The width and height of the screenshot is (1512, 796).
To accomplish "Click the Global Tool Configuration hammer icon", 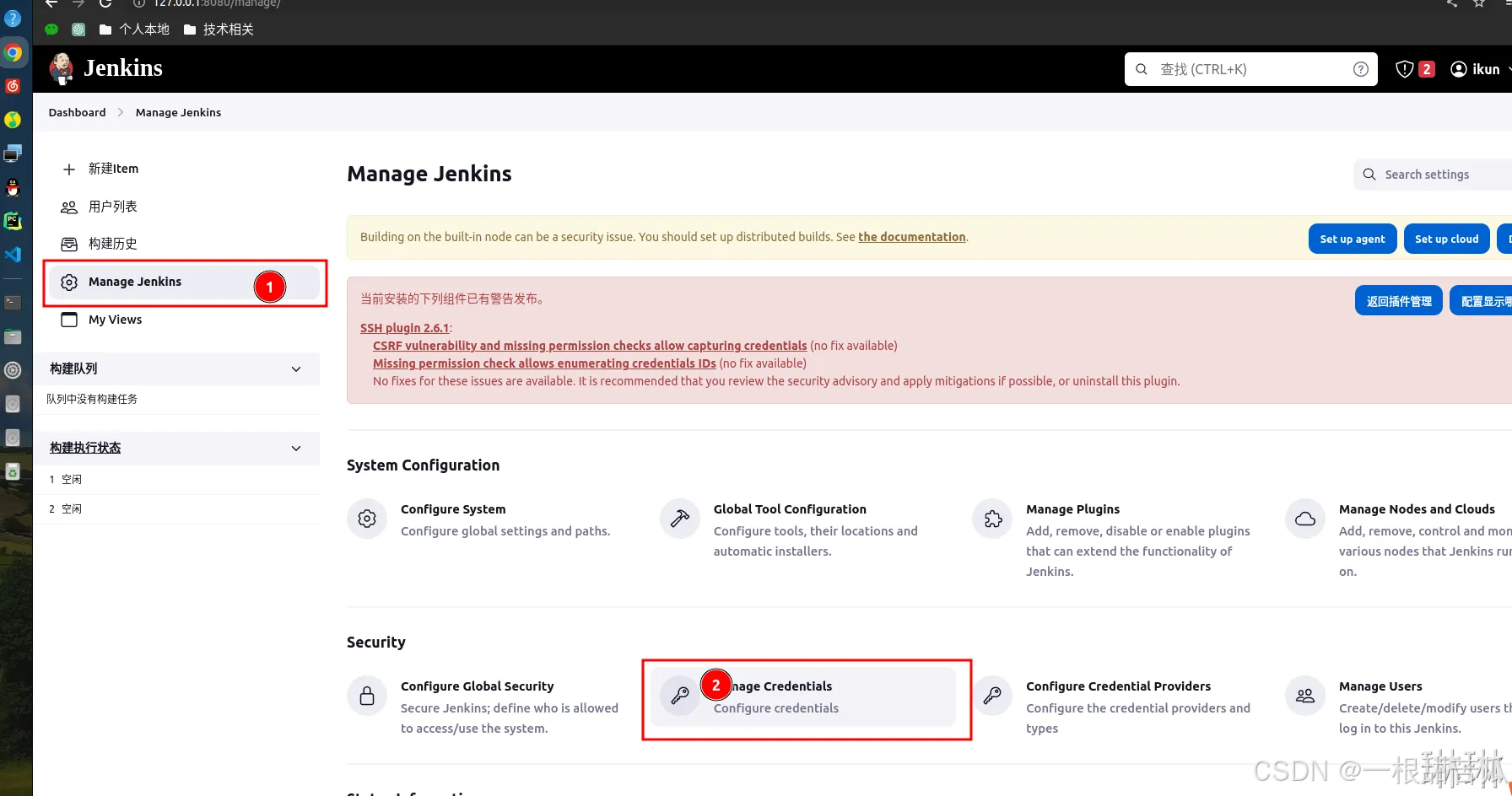I will pos(680,519).
